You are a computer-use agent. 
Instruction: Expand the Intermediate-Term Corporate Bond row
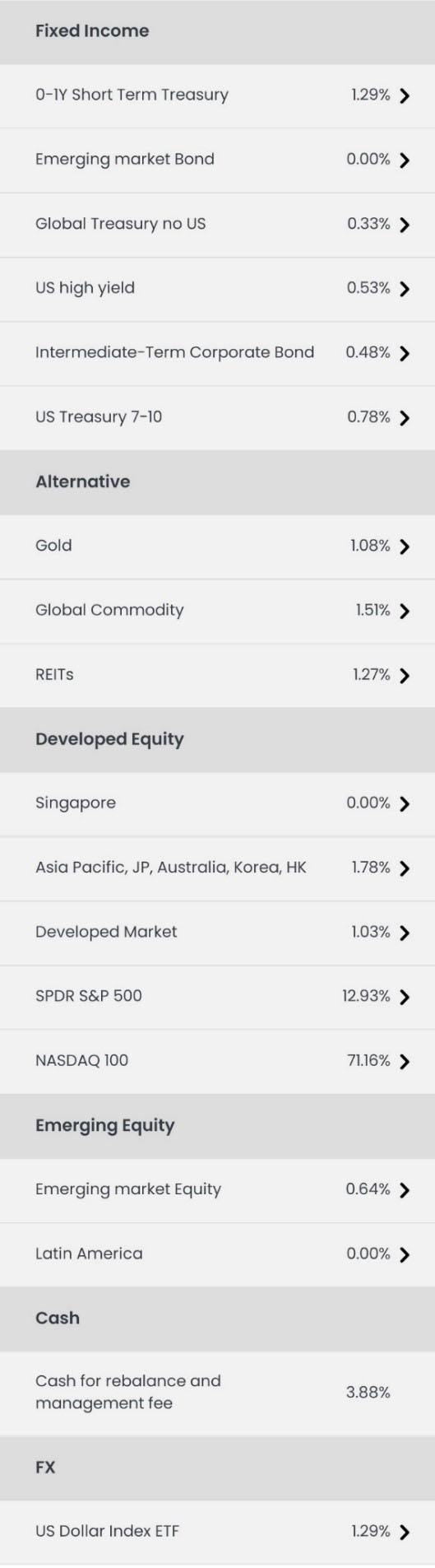point(217,353)
